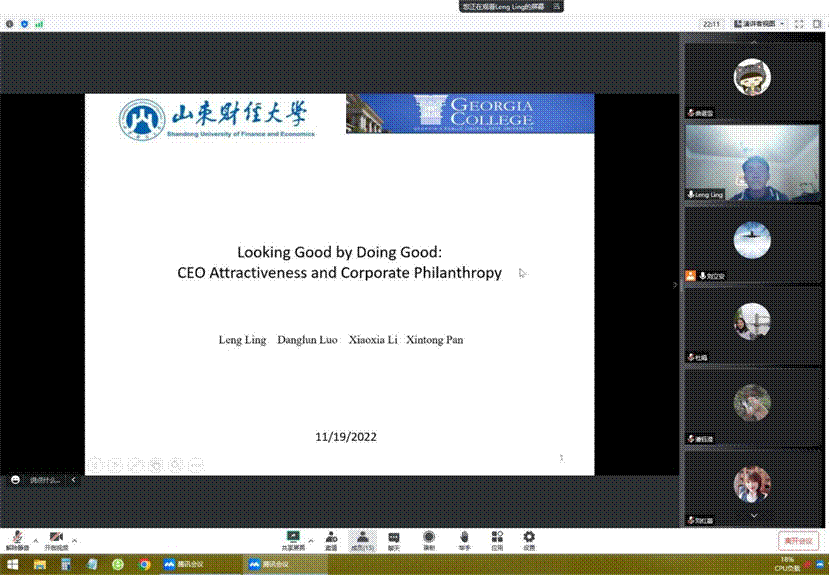
Task: Click the emoji reaction smiley icon
Action: click(16, 480)
